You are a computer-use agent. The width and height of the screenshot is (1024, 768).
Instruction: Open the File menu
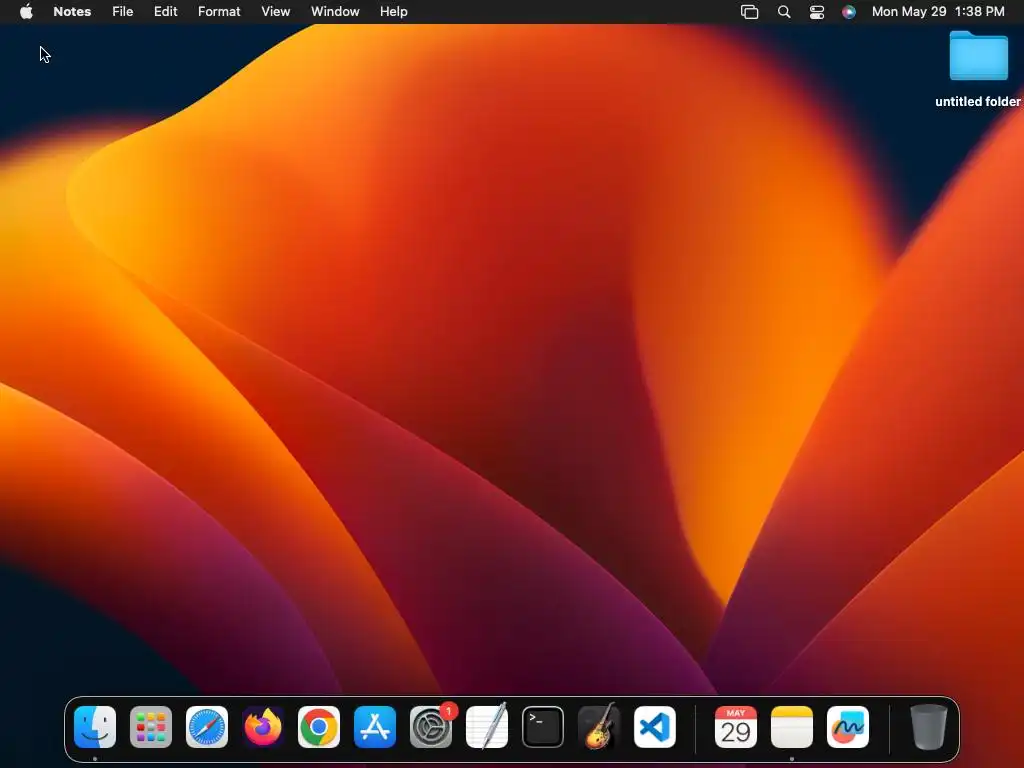[123, 12]
